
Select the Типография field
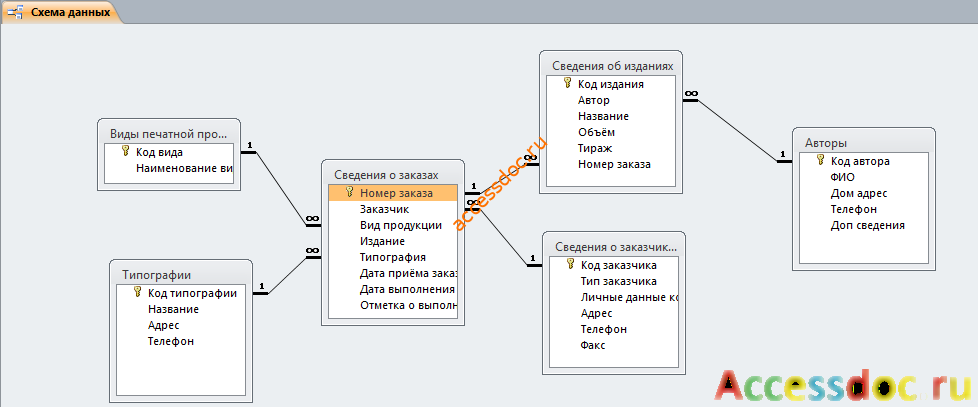[393, 257]
